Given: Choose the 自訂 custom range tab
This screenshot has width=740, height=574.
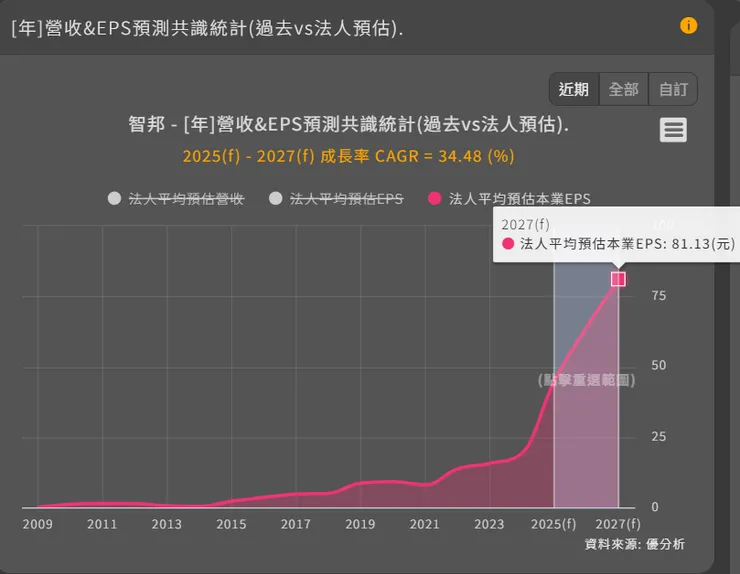Looking at the screenshot, I should click(x=673, y=89).
